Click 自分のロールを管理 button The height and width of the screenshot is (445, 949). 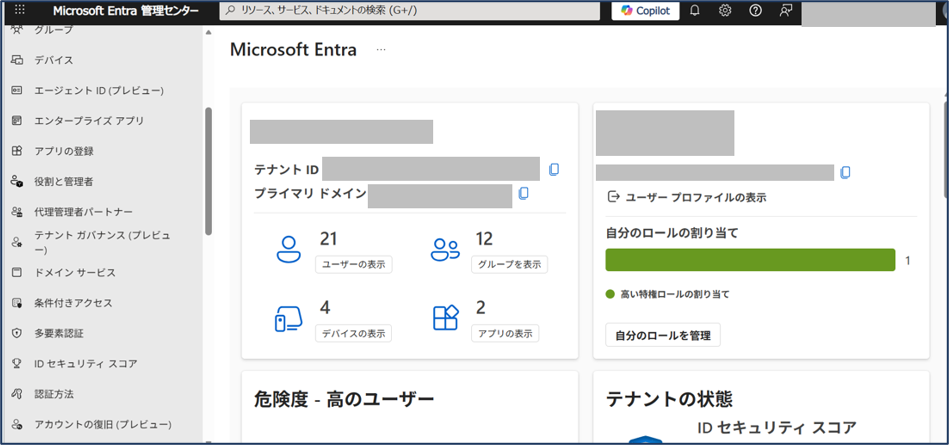pyautogui.click(x=663, y=335)
